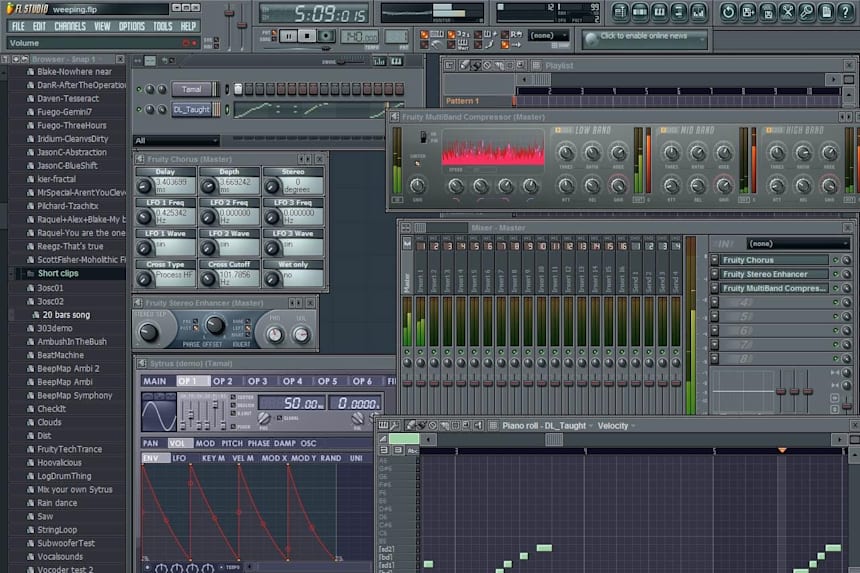860x573 pixels.
Task: Open the project info page icon
Action: (x=827, y=12)
